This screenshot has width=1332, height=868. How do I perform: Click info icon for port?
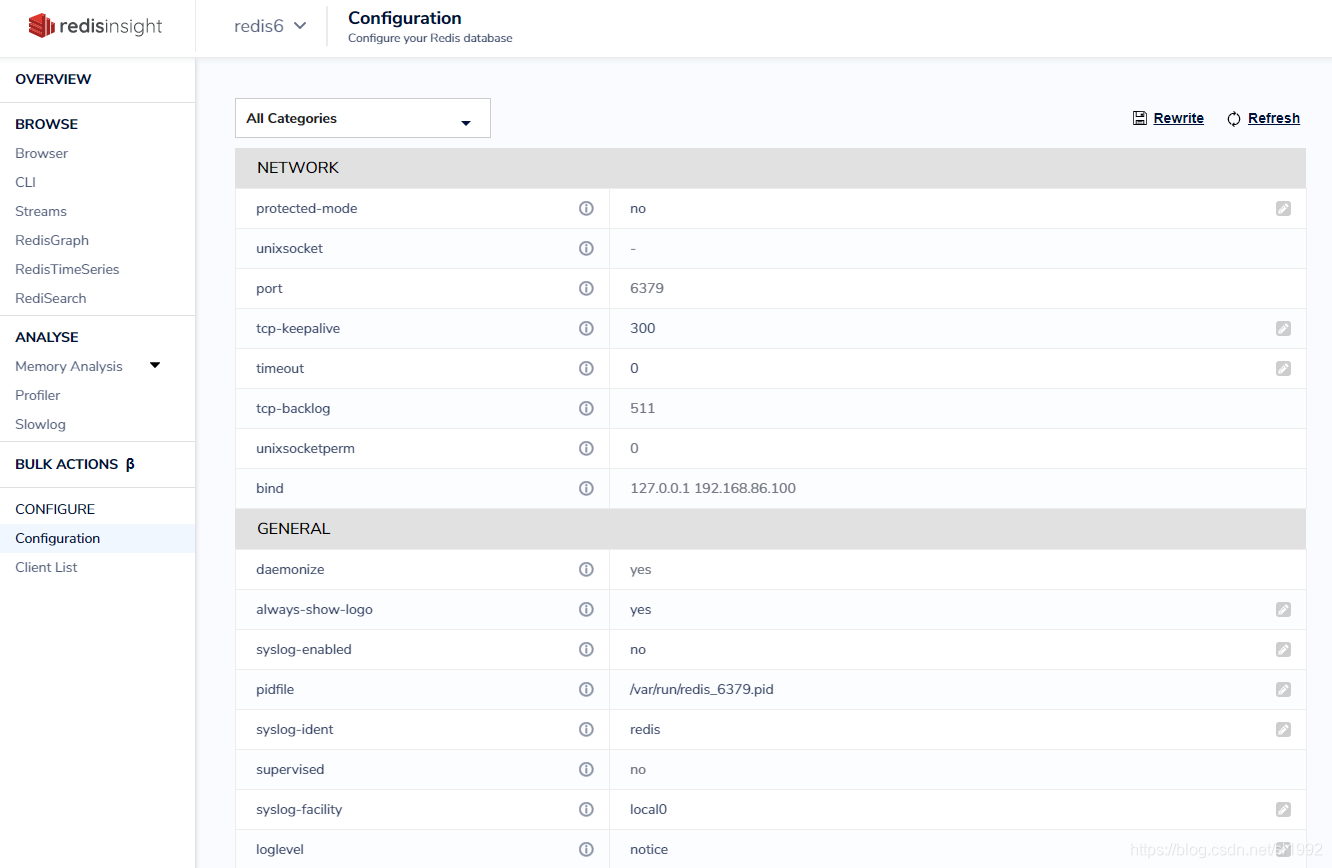coord(587,288)
